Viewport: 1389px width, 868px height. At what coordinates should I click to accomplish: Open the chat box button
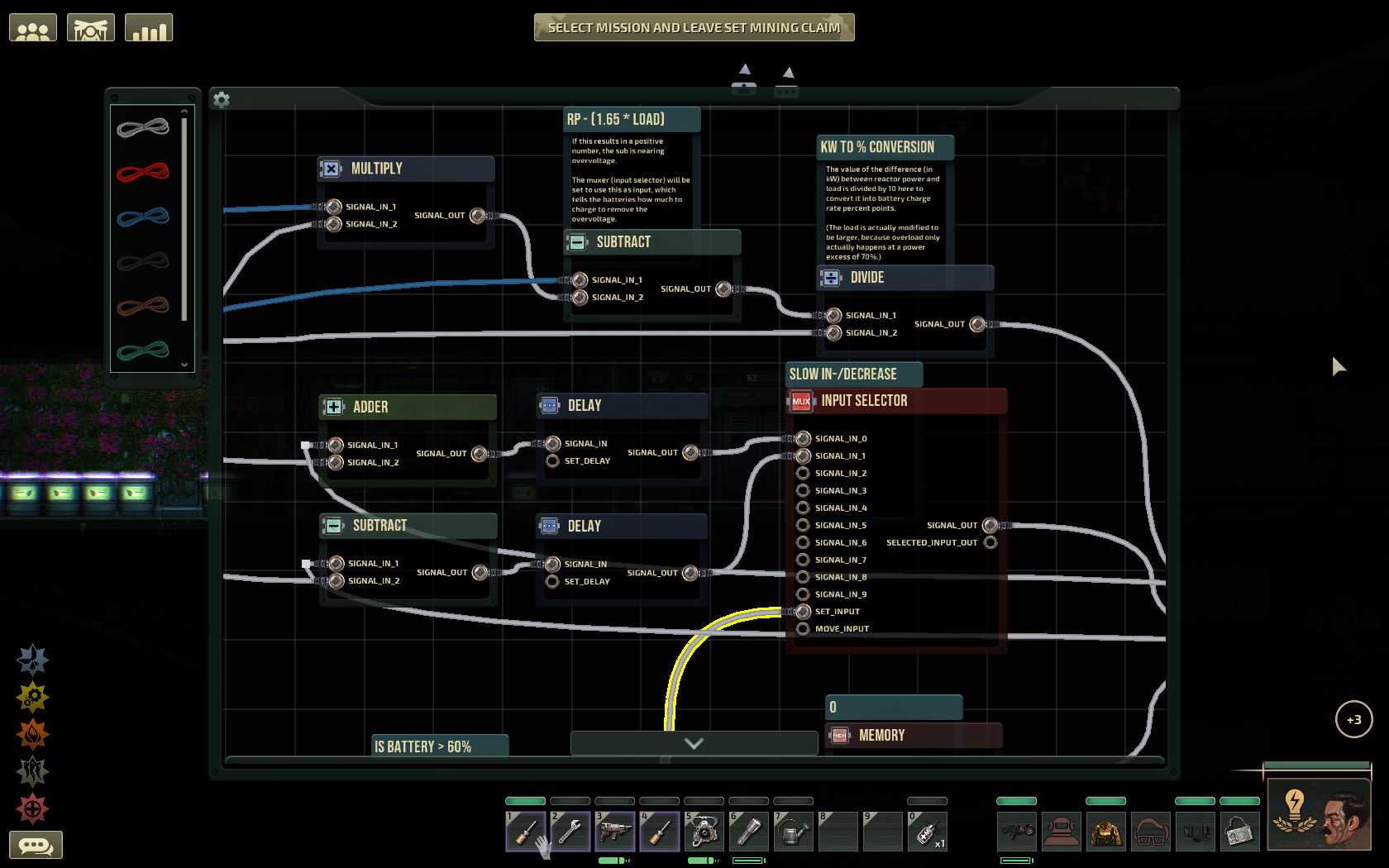[36, 845]
